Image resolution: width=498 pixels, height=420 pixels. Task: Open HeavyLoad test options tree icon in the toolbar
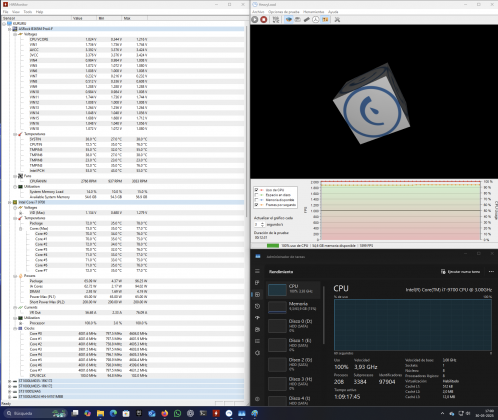(x=276, y=20)
